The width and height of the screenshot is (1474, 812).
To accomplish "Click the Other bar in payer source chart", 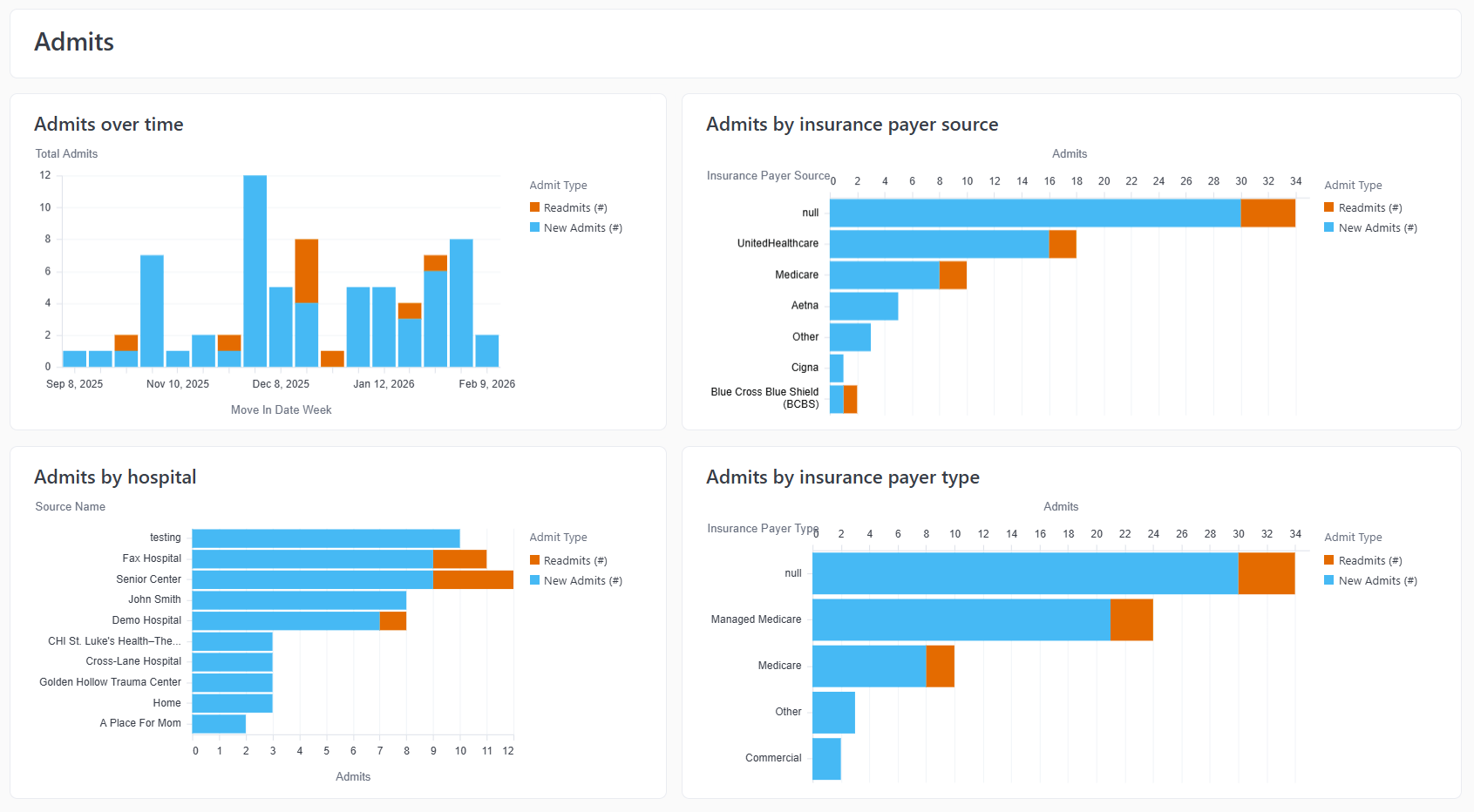I will coord(850,337).
